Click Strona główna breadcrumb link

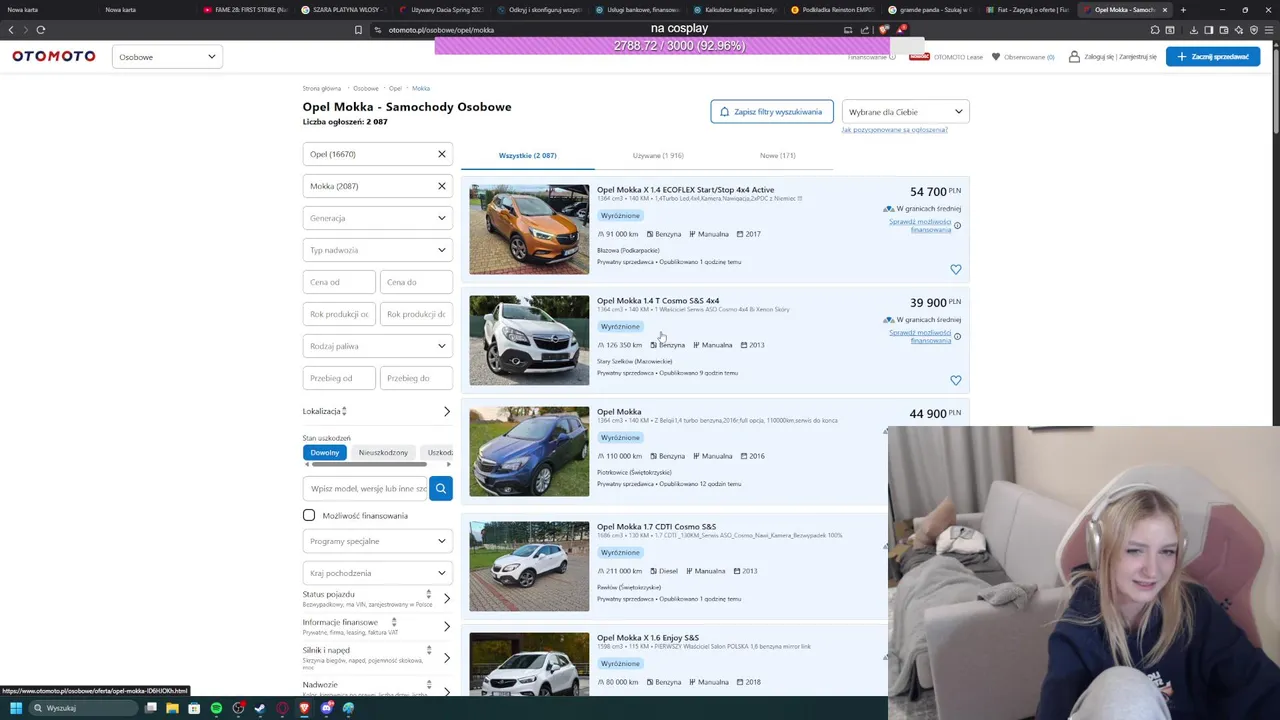point(322,88)
